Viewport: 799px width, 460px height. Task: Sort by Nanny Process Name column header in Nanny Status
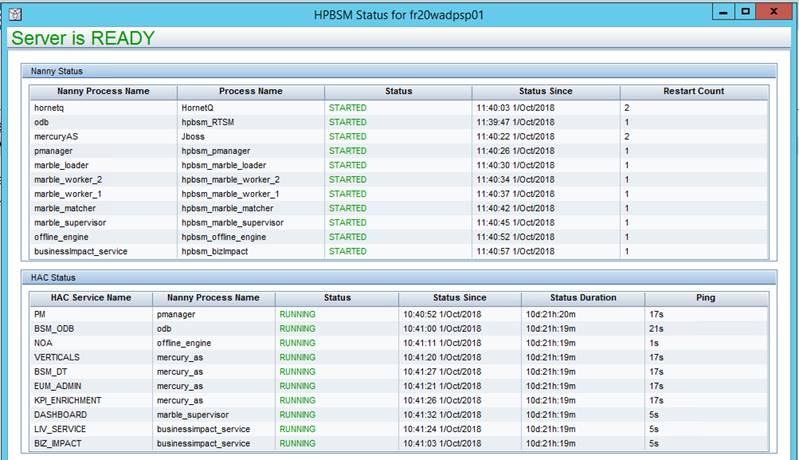pos(103,91)
